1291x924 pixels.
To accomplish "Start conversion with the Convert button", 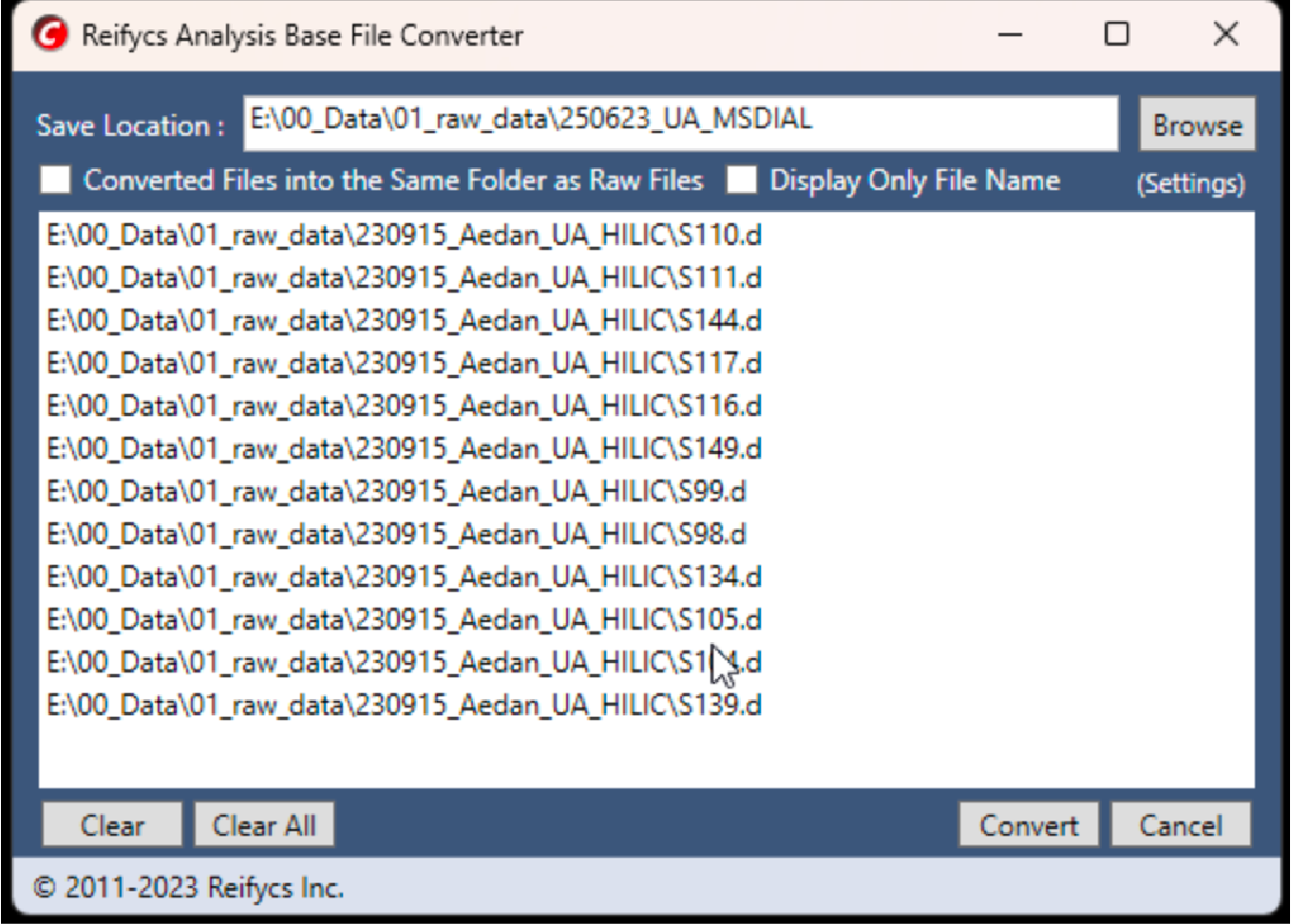I will (1029, 824).
